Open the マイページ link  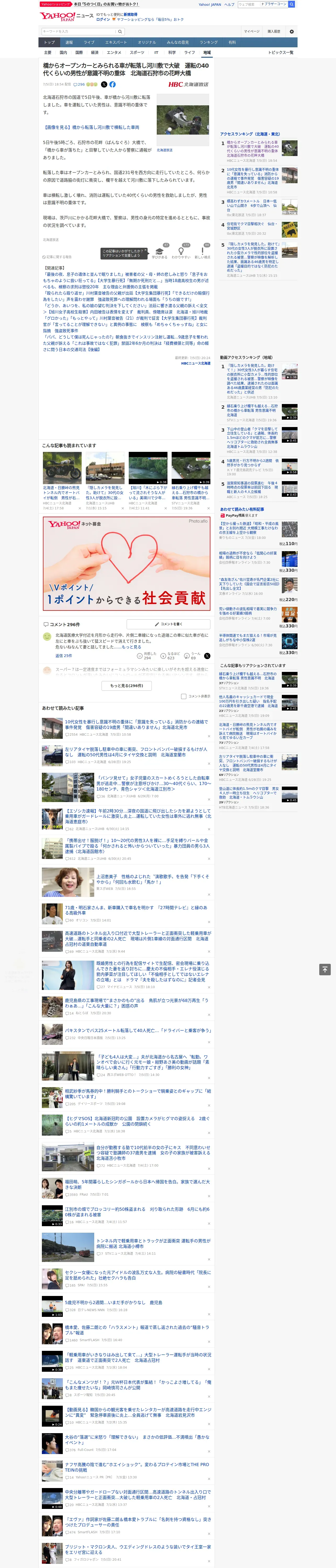point(251,32)
